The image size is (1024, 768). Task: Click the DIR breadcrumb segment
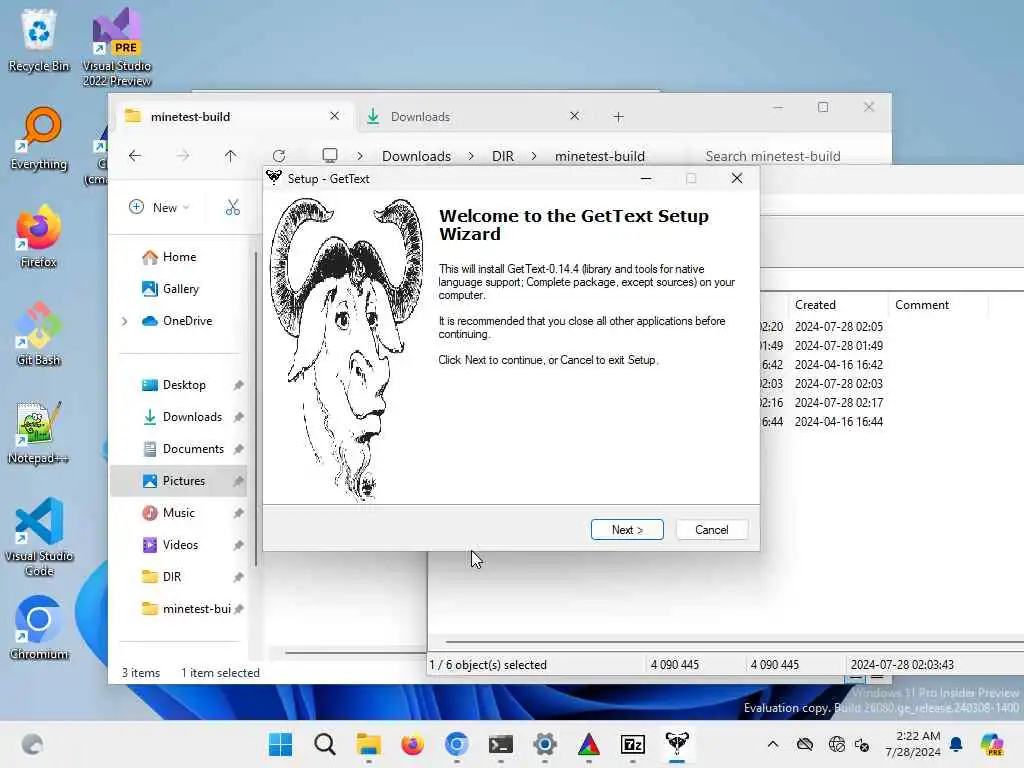502,156
